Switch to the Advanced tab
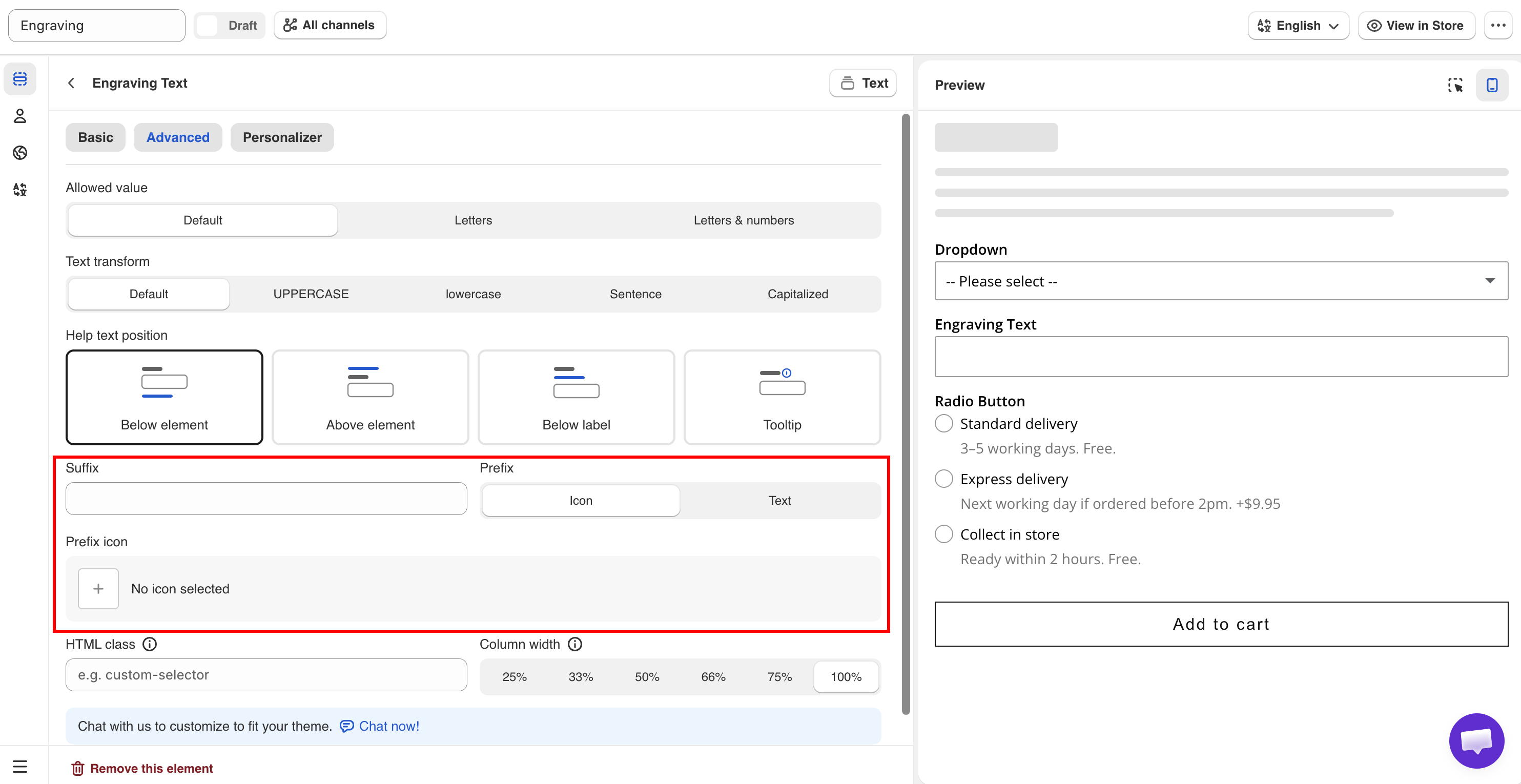The width and height of the screenshot is (1521, 784). [178, 137]
